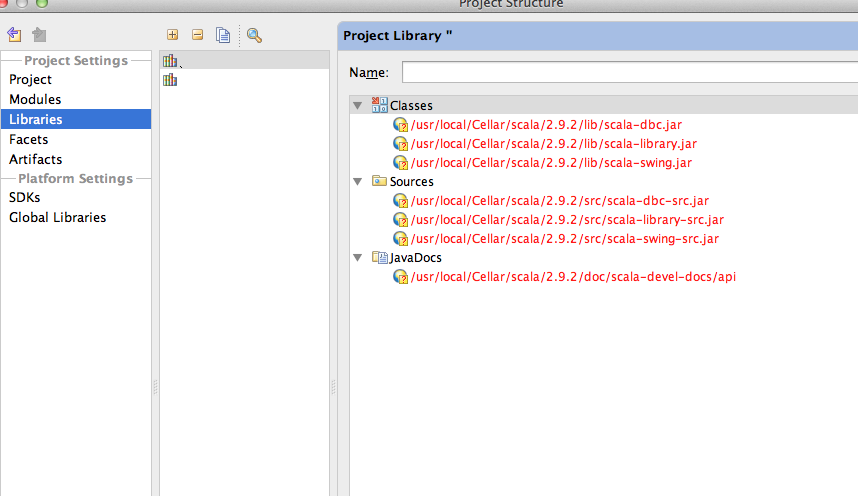858x496 pixels.
Task: Select scala-library.jar class entry
Action: pos(554,144)
